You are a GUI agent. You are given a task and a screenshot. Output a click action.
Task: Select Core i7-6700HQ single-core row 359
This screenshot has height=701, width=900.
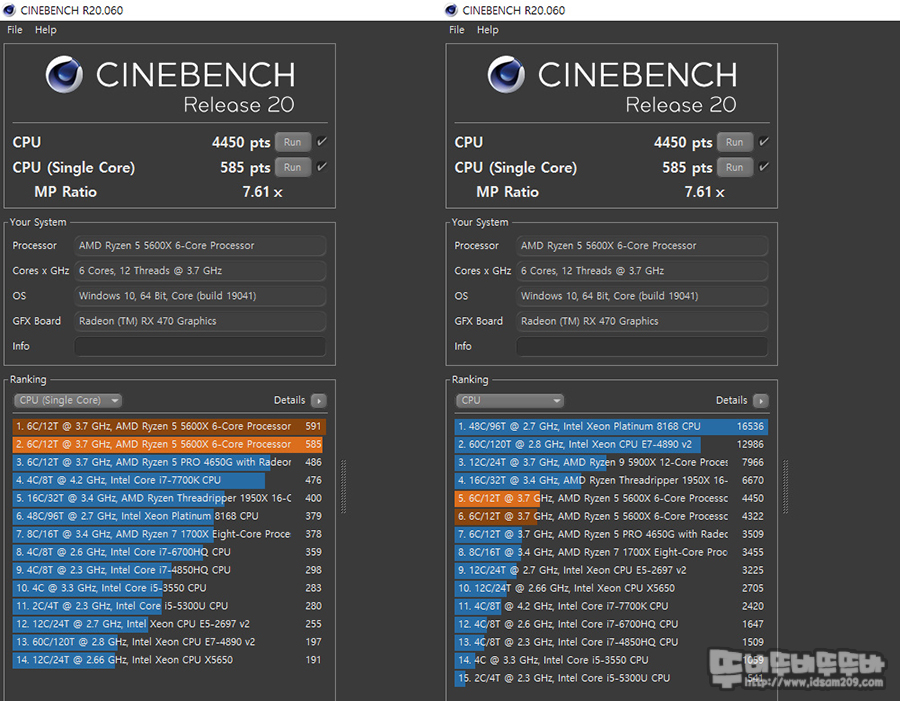[x=169, y=552]
